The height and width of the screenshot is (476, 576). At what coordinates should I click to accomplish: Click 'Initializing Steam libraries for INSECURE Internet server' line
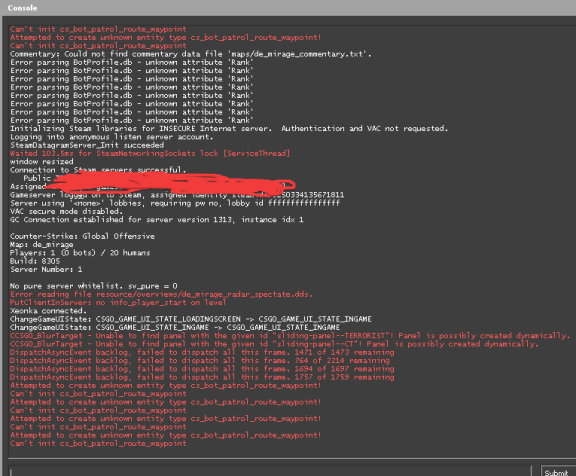[x=229, y=129]
